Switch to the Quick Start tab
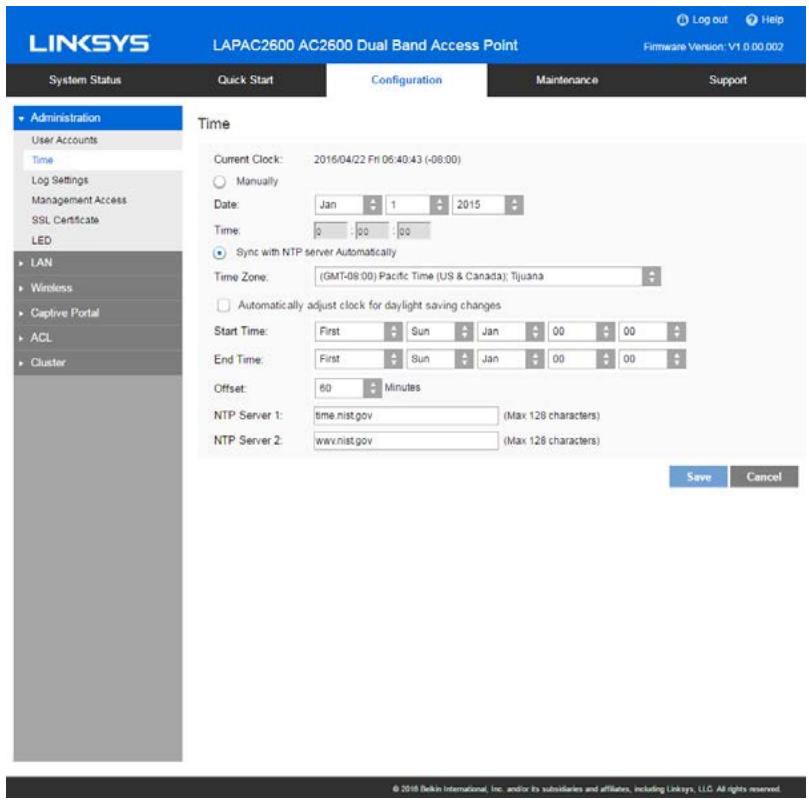The image size is (809, 800). 246,80
